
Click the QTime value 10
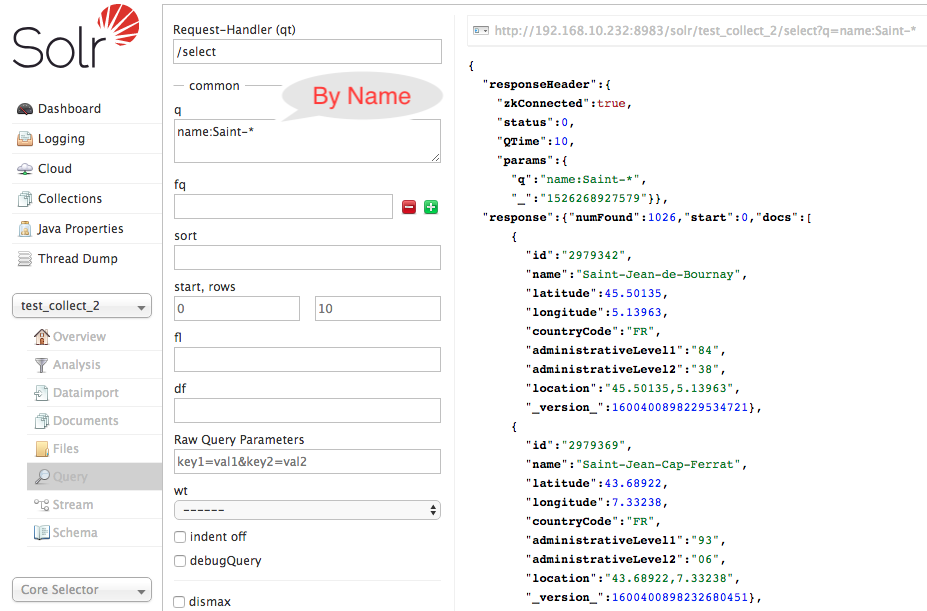pyautogui.click(x=561, y=141)
